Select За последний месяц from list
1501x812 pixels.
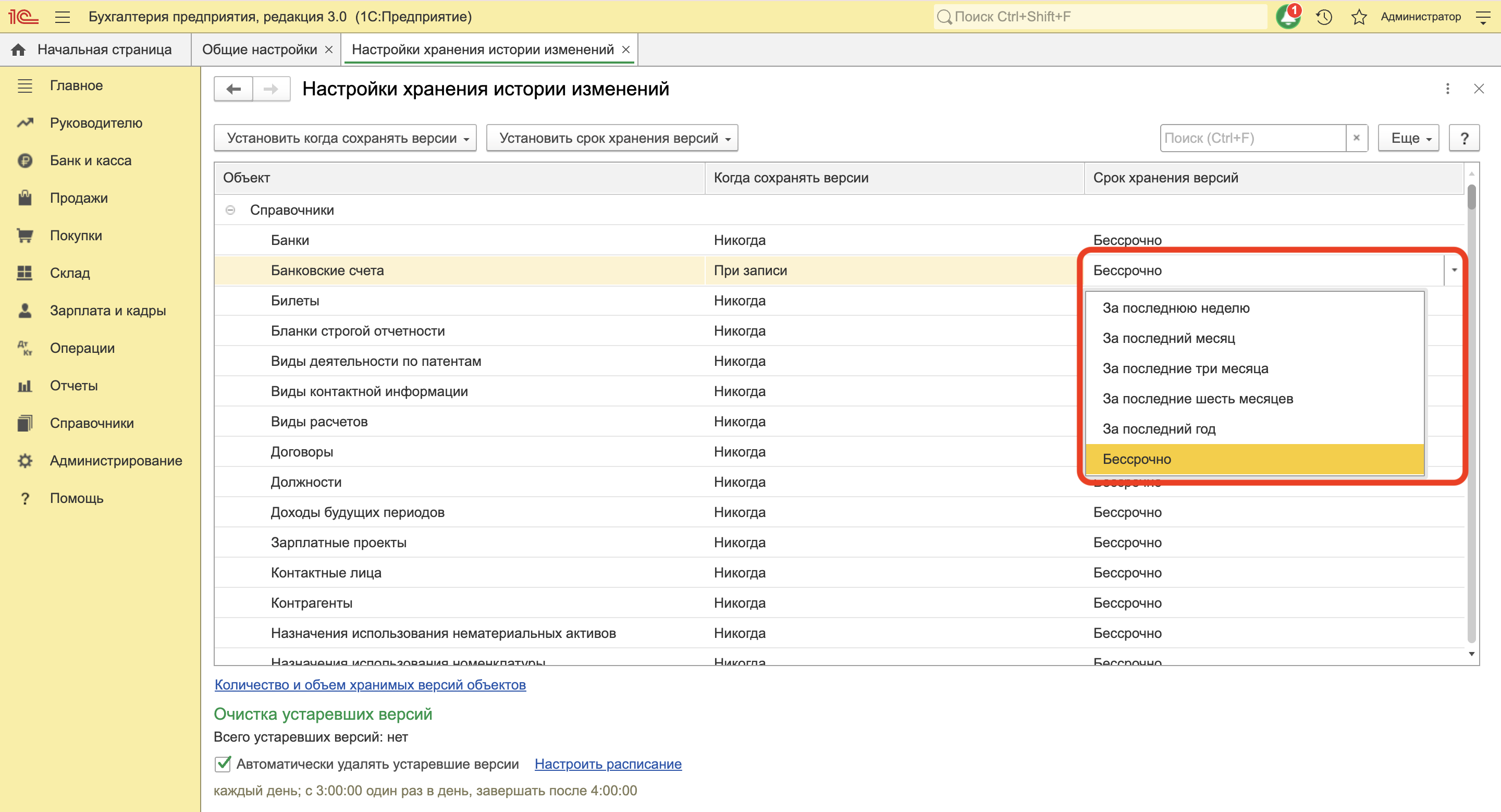(1168, 338)
